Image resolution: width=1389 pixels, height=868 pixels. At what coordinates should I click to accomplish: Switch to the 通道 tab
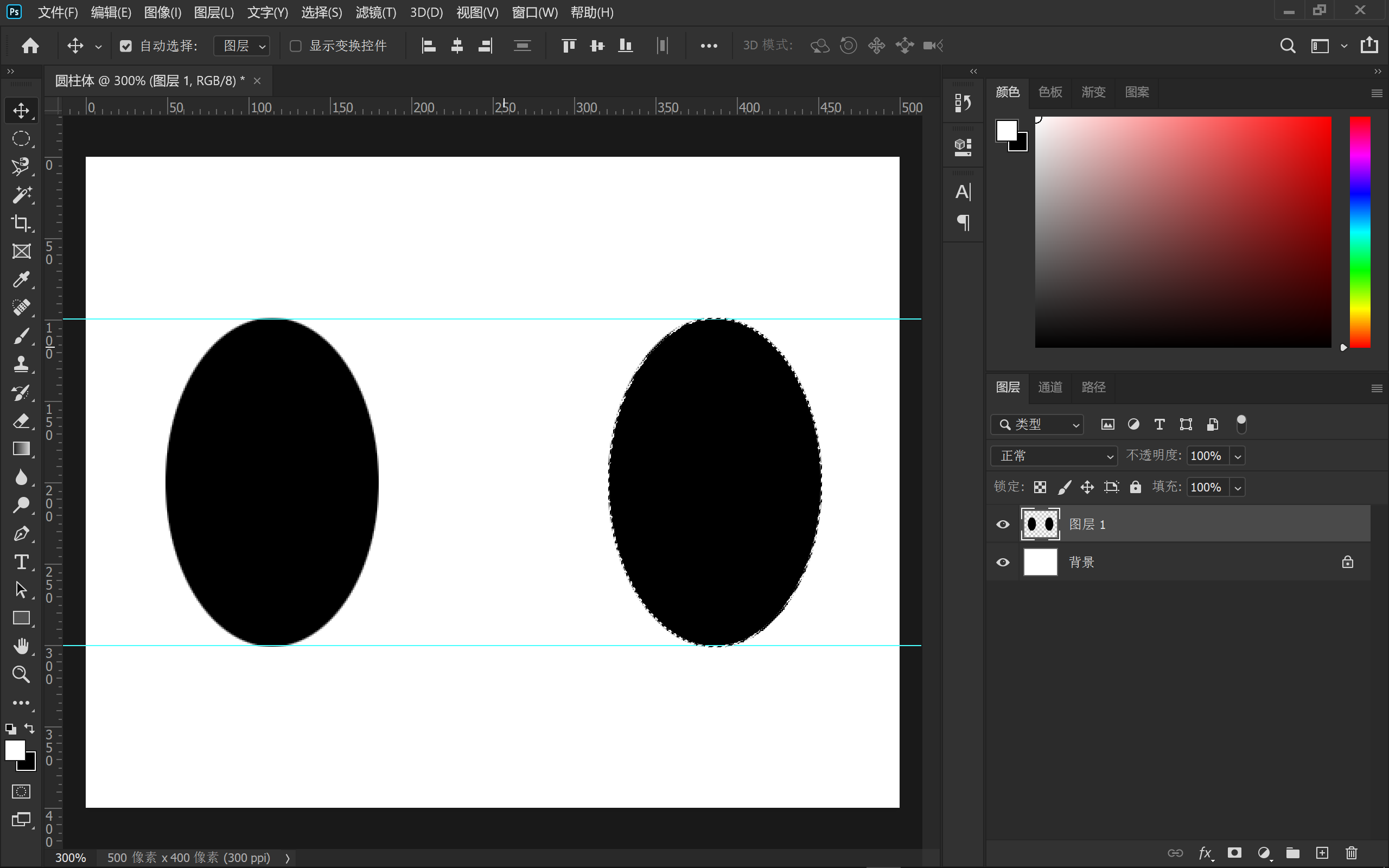coord(1050,387)
